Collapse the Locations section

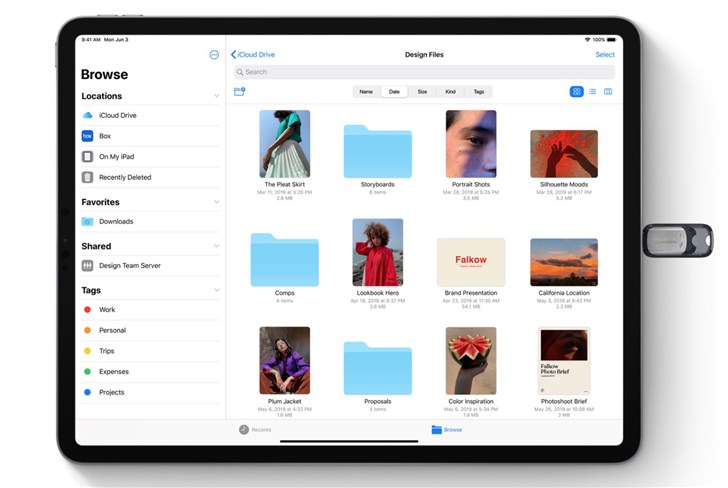click(x=216, y=97)
